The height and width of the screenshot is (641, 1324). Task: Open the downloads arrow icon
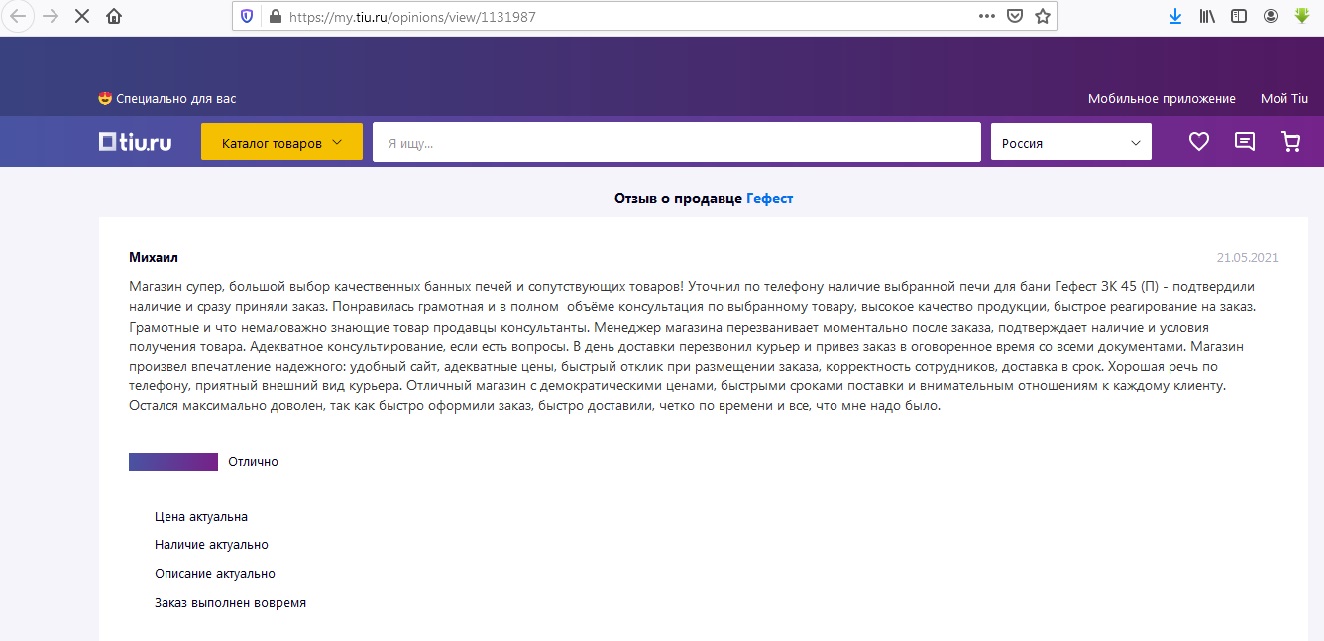tap(1175, 16)
